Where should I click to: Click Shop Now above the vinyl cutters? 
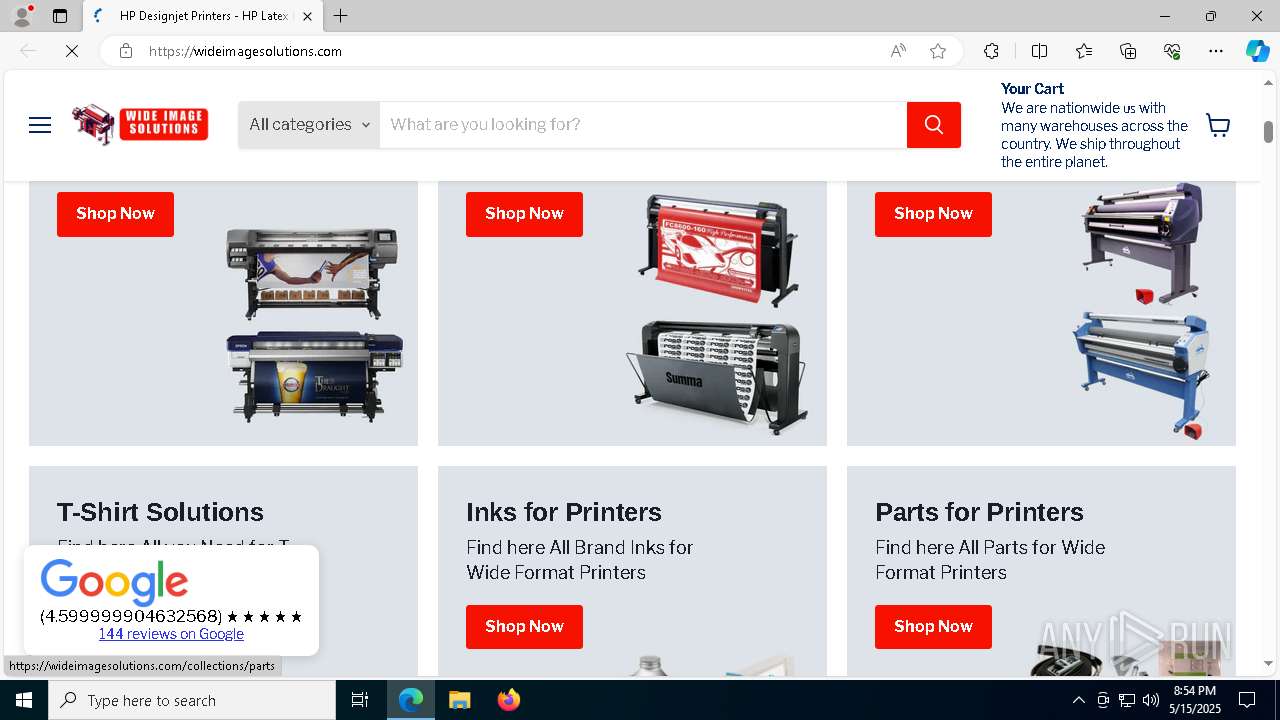pyautogui.click(x=524, y=214)
